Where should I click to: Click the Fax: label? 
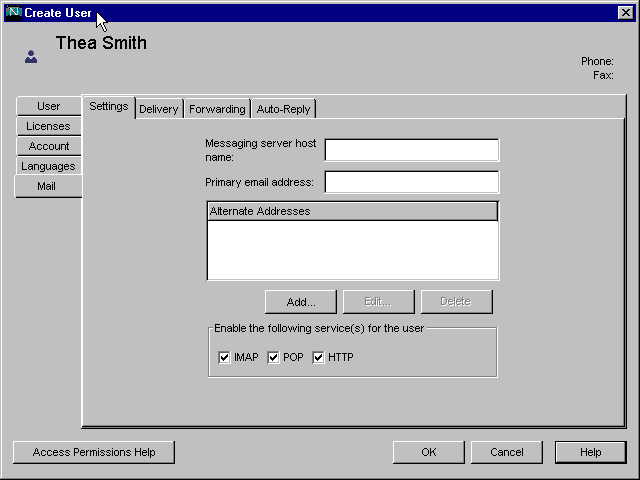coord(603,76)
